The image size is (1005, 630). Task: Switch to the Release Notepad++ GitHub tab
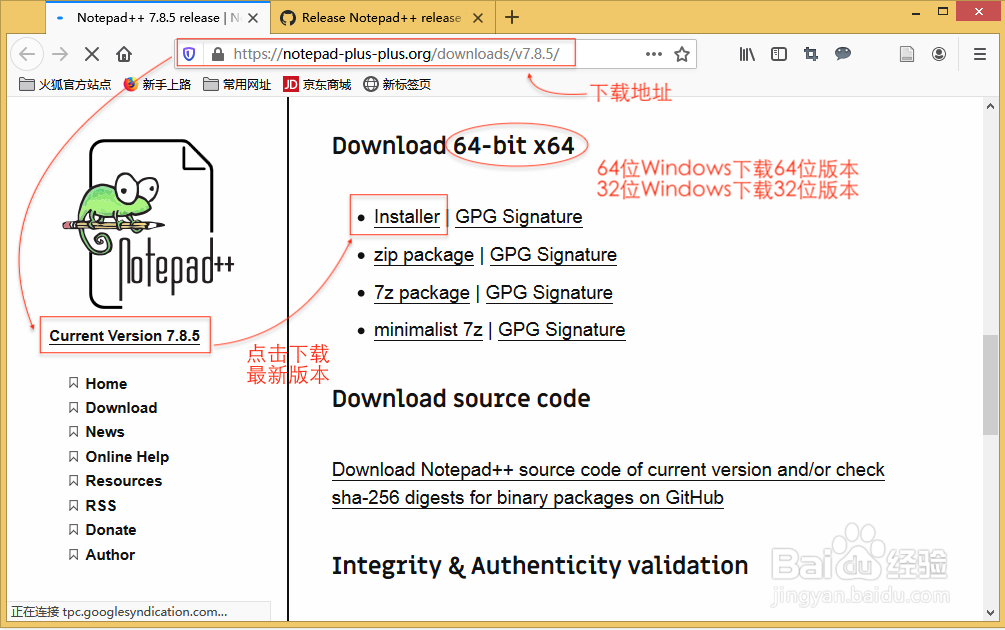point(382,18)
